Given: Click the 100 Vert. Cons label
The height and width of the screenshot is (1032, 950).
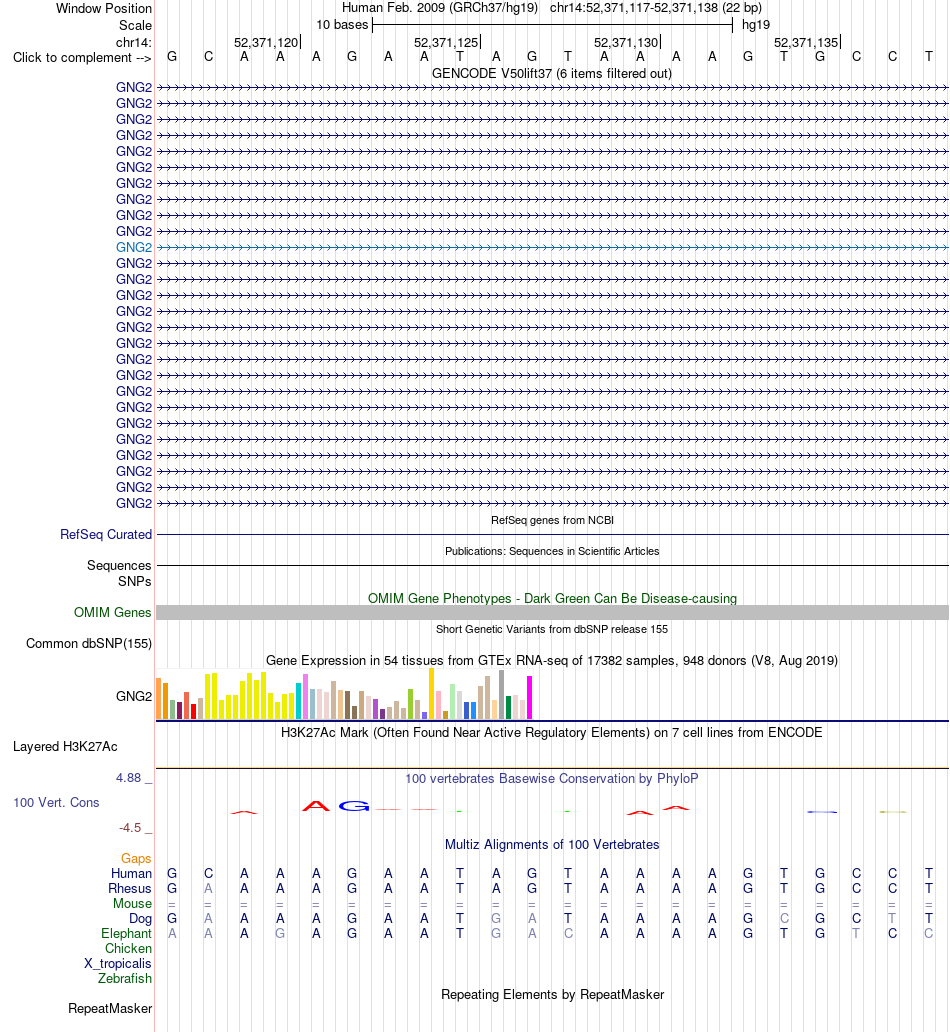Looking at the screenshot, I should pos(56,803).
